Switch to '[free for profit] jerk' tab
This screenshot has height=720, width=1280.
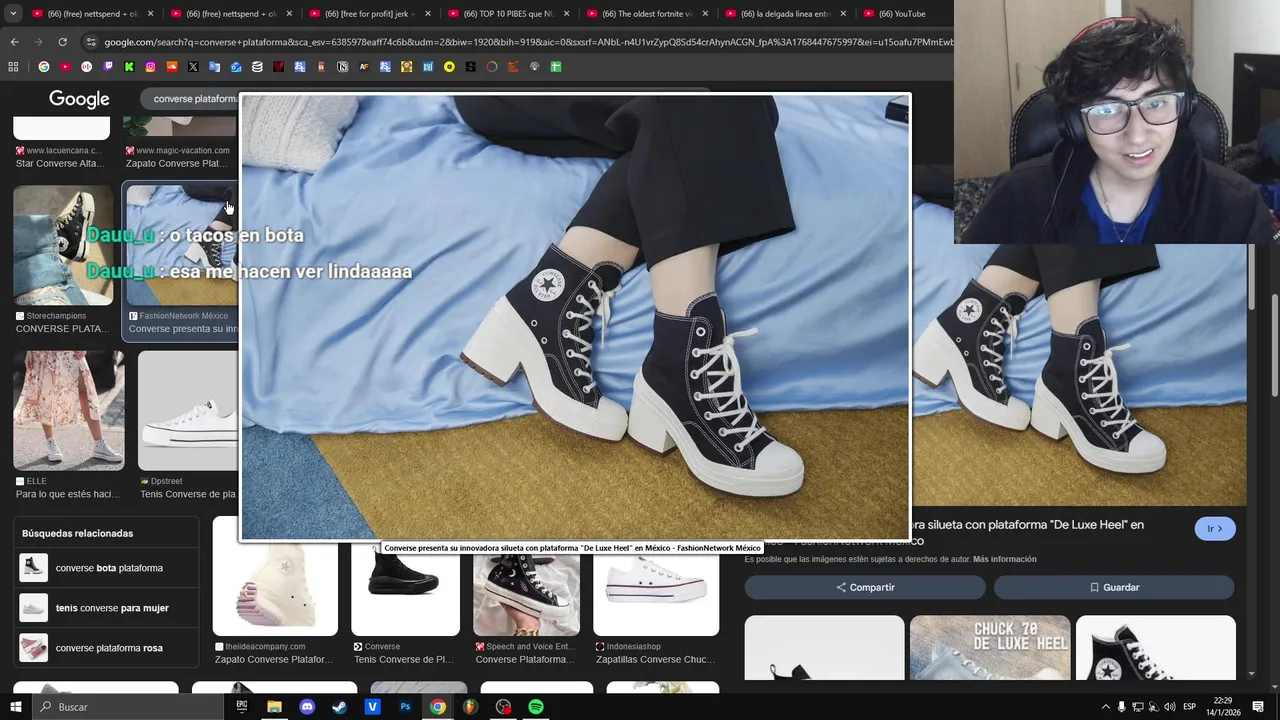coord(368,14)
